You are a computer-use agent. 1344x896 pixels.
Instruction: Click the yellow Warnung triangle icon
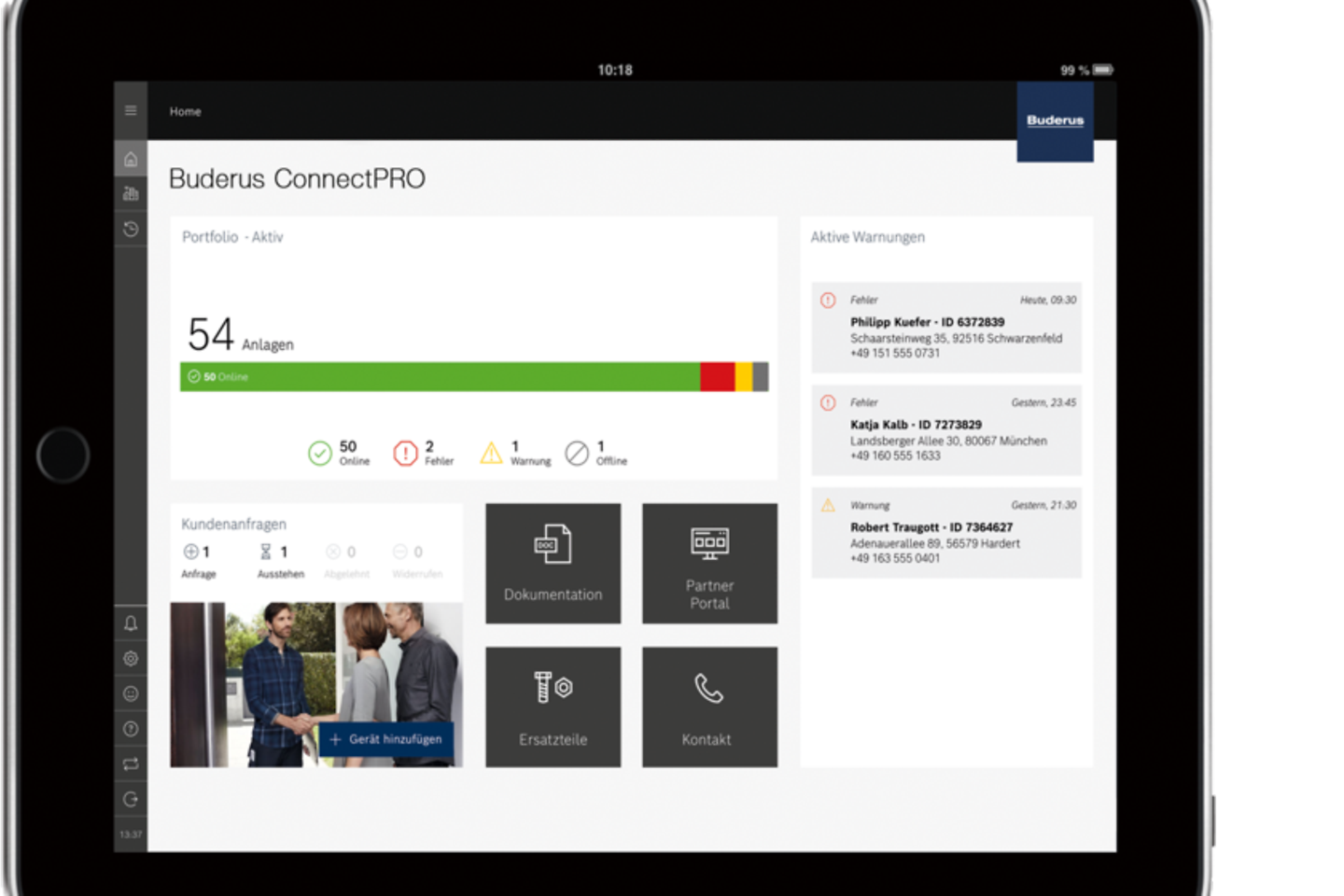click(x=491, y=454)
